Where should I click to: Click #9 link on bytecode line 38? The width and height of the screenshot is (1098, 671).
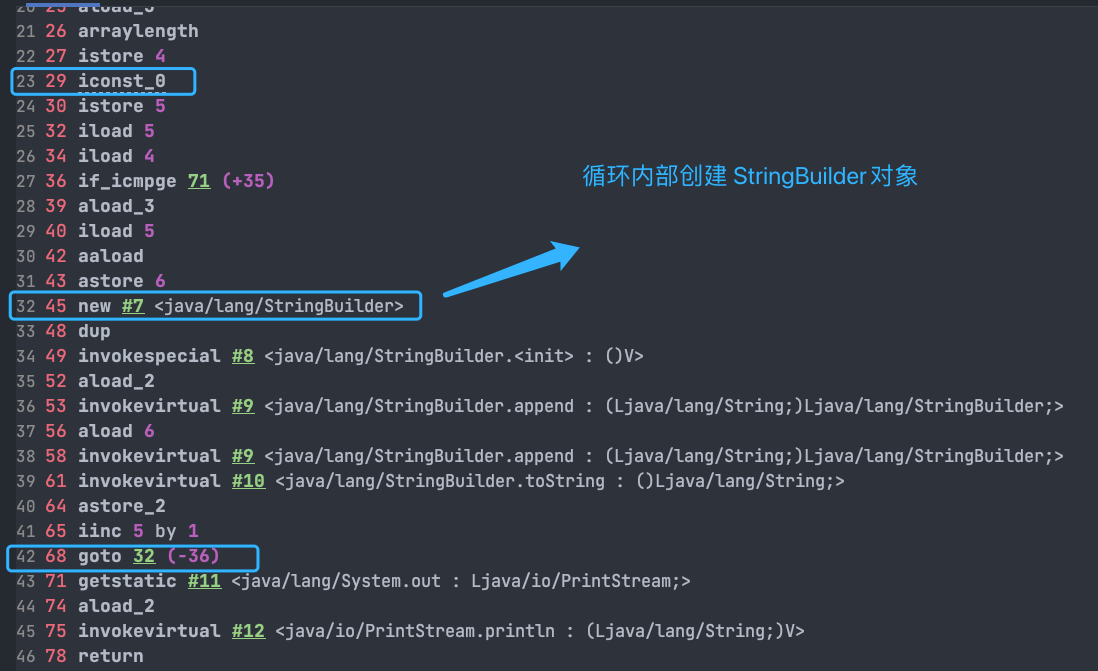tap(243, 456)
